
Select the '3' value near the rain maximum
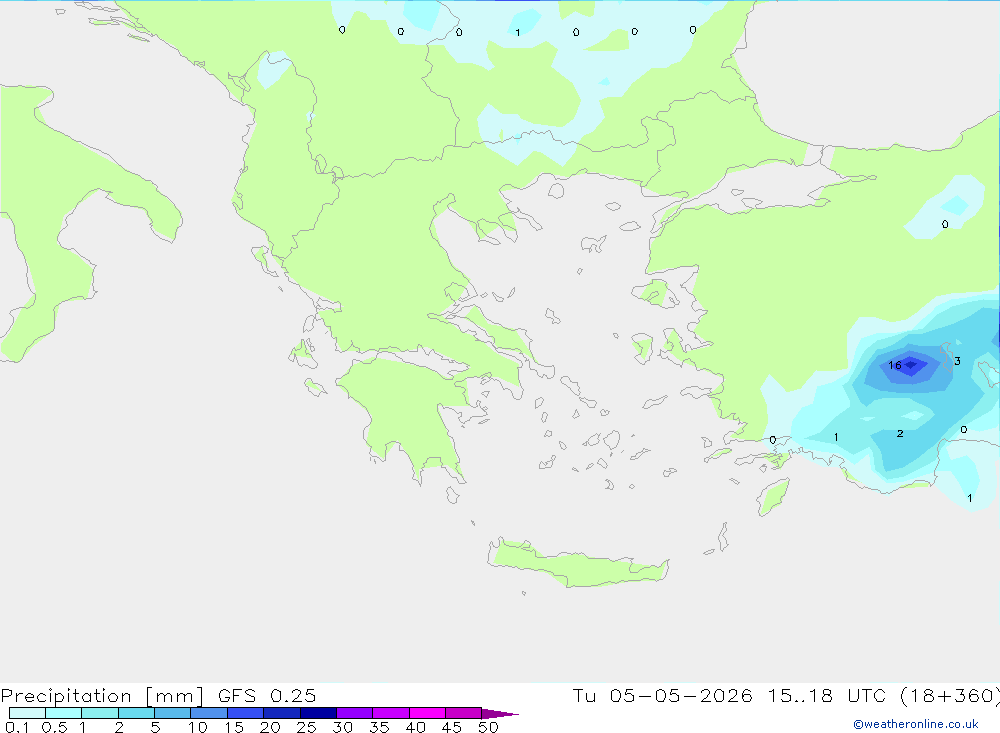957,361
